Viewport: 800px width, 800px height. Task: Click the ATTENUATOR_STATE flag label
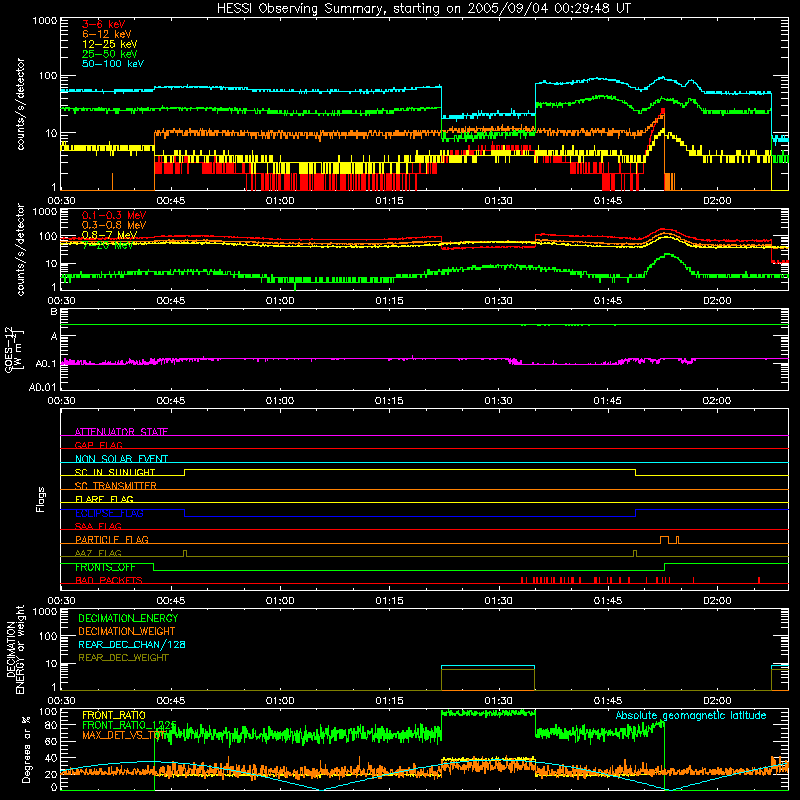coord(121,432)
